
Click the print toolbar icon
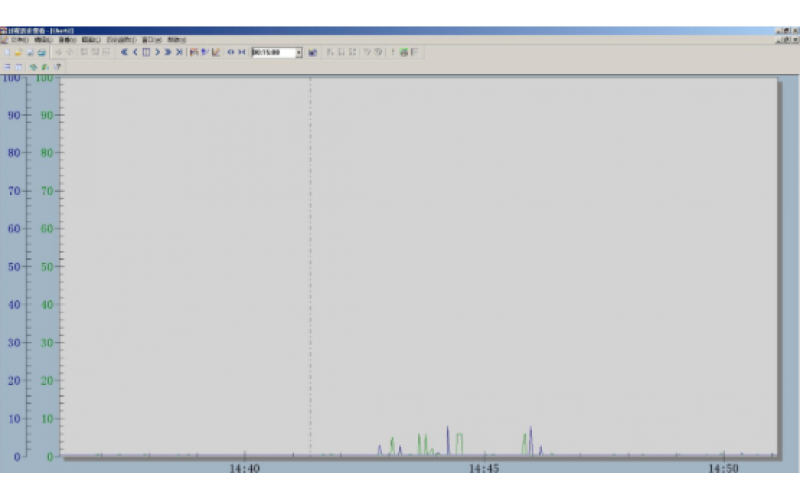[x=42, y=52]
